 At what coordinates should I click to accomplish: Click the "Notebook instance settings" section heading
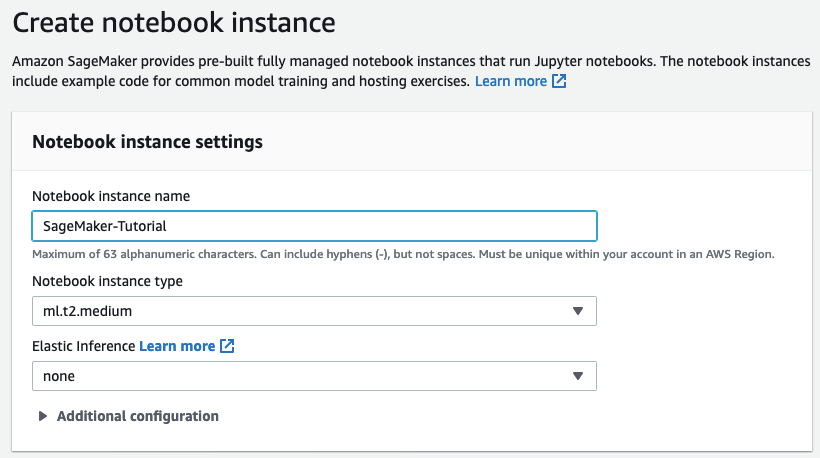point(147,142)
